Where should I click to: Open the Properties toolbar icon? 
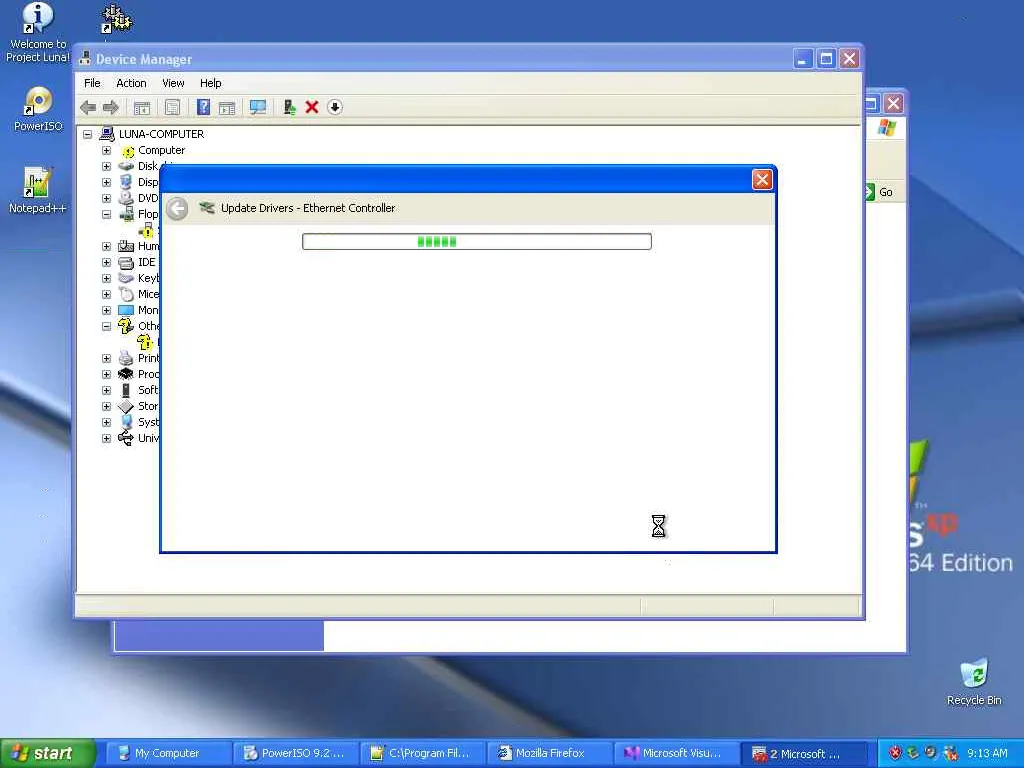tap(172, 108)
